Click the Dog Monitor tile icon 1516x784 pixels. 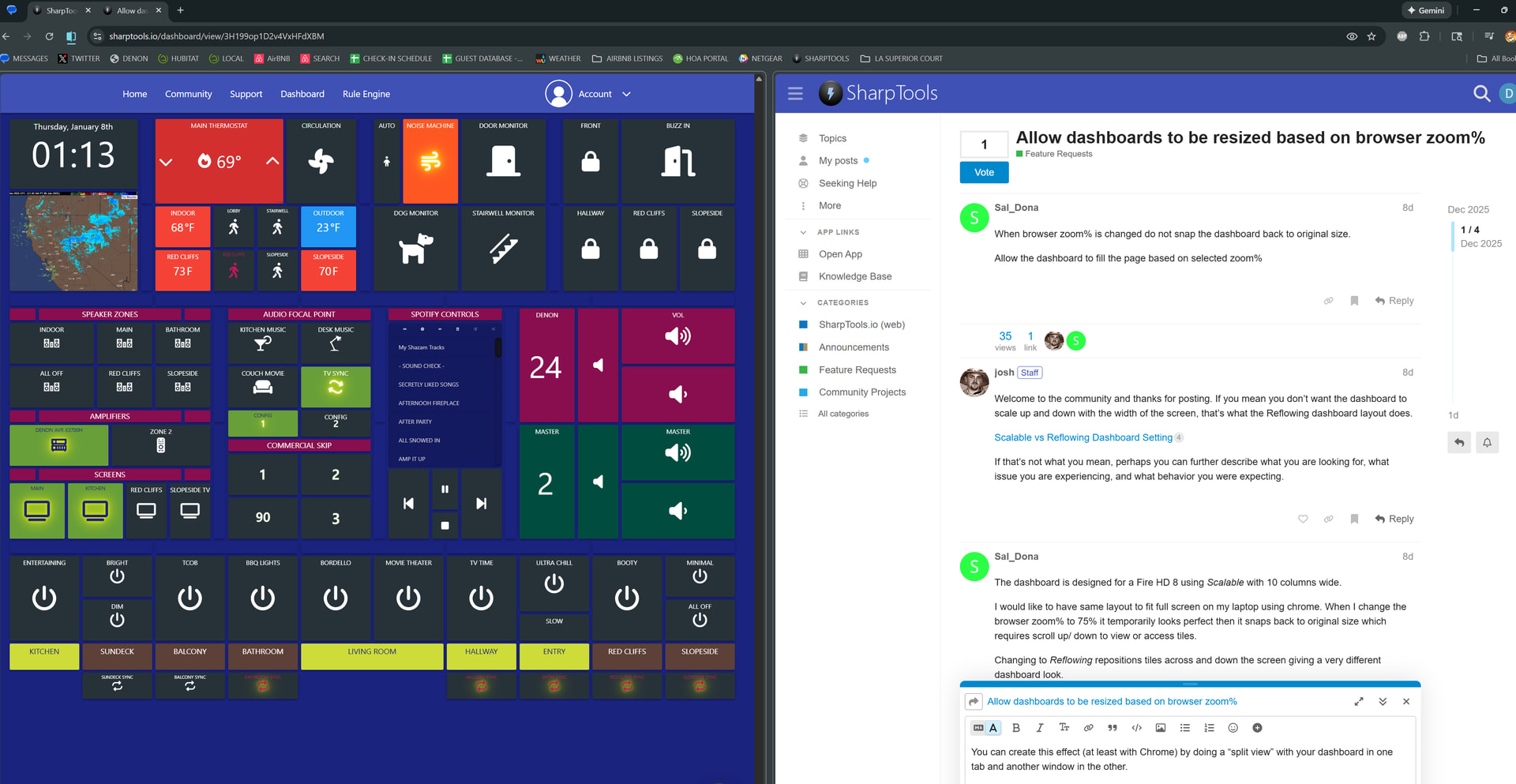[416, 248]
